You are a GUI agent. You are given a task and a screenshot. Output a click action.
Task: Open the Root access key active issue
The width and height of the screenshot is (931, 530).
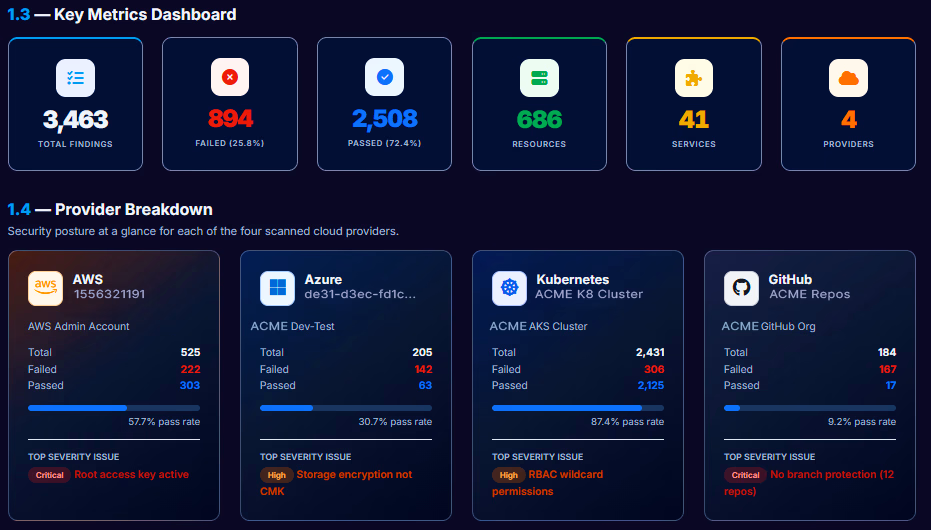click(x=132, y=474)
